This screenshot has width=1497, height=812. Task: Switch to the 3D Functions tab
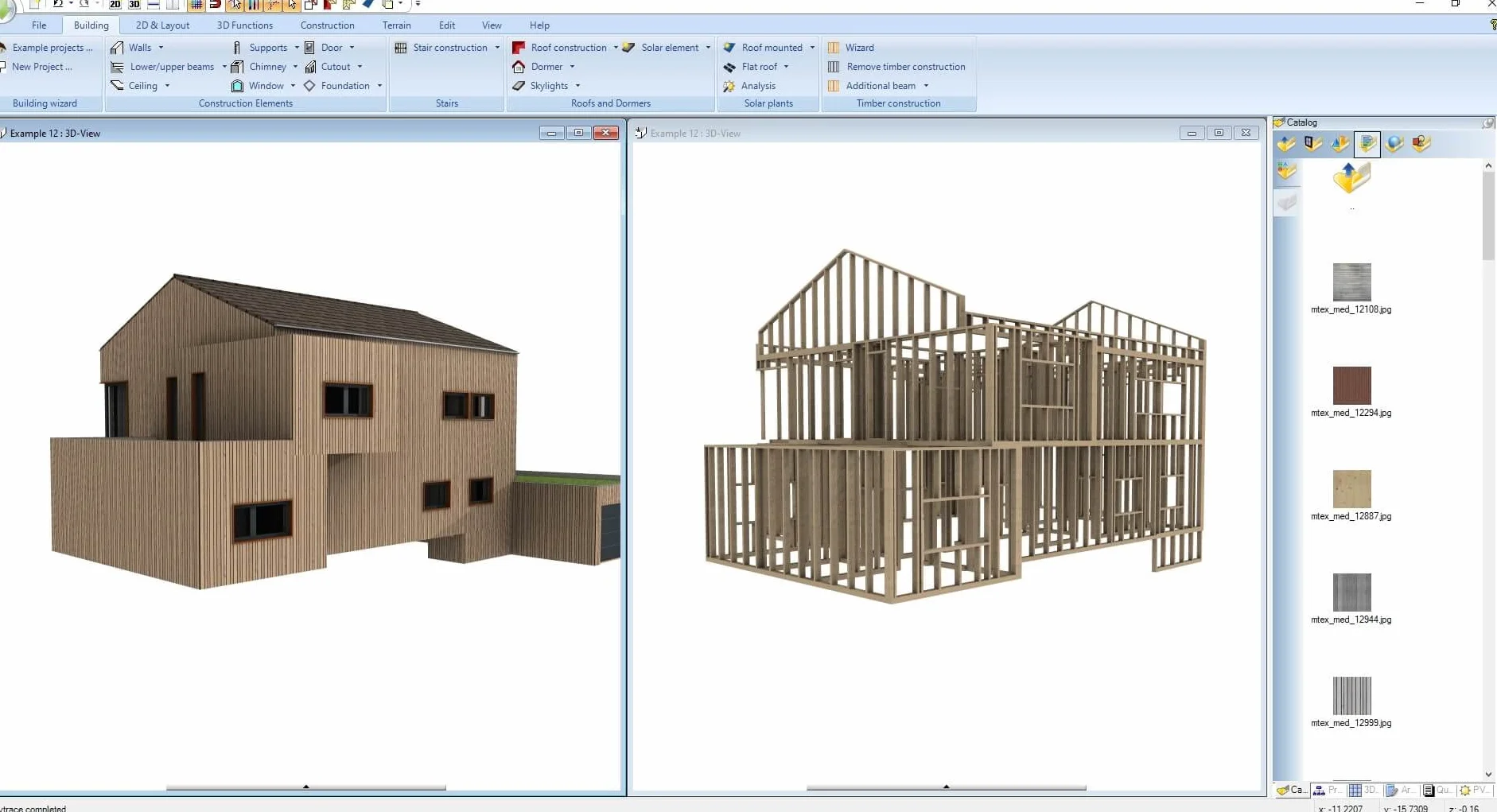(244, 25)
